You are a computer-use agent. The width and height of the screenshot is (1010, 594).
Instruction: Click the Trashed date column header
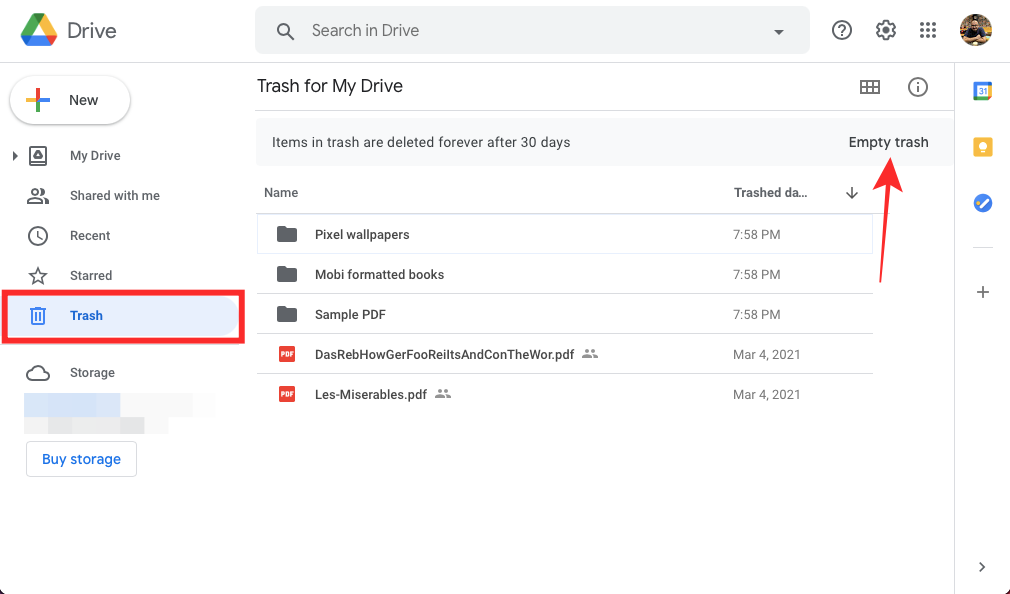point(770,193)
